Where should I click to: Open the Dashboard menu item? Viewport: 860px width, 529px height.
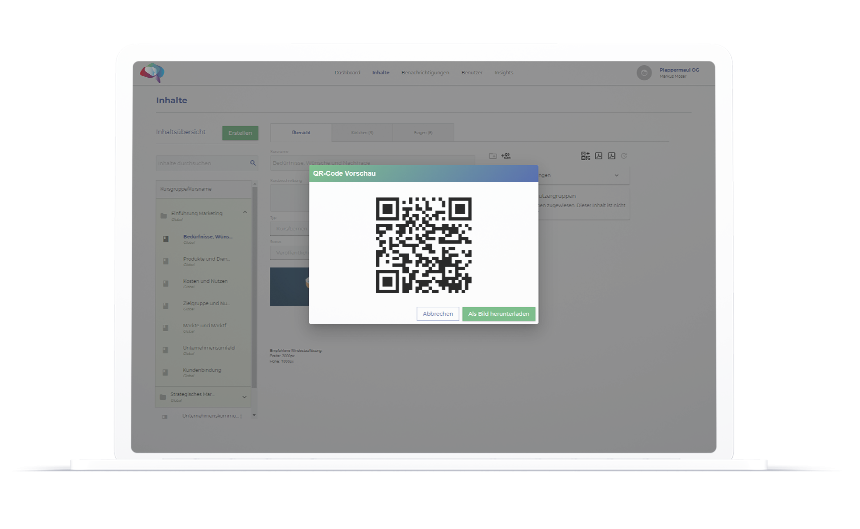point(347,72)
